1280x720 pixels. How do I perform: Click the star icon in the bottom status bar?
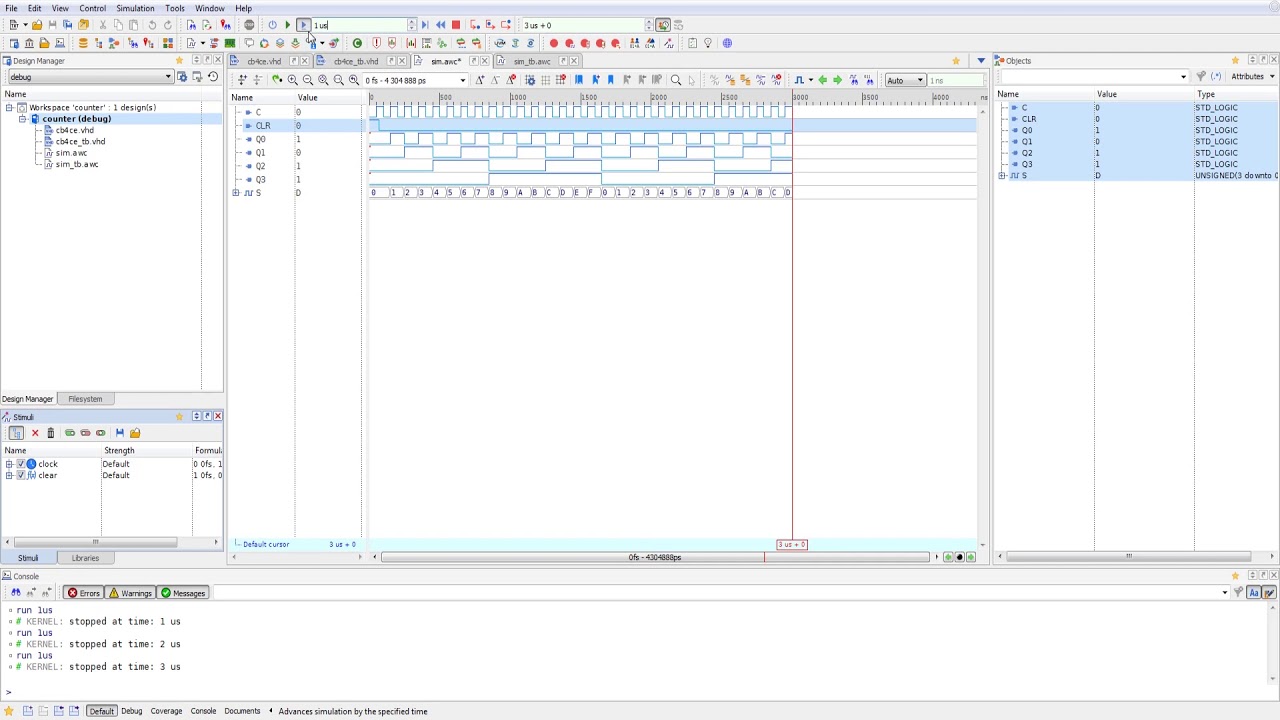(x=9, y=711)
